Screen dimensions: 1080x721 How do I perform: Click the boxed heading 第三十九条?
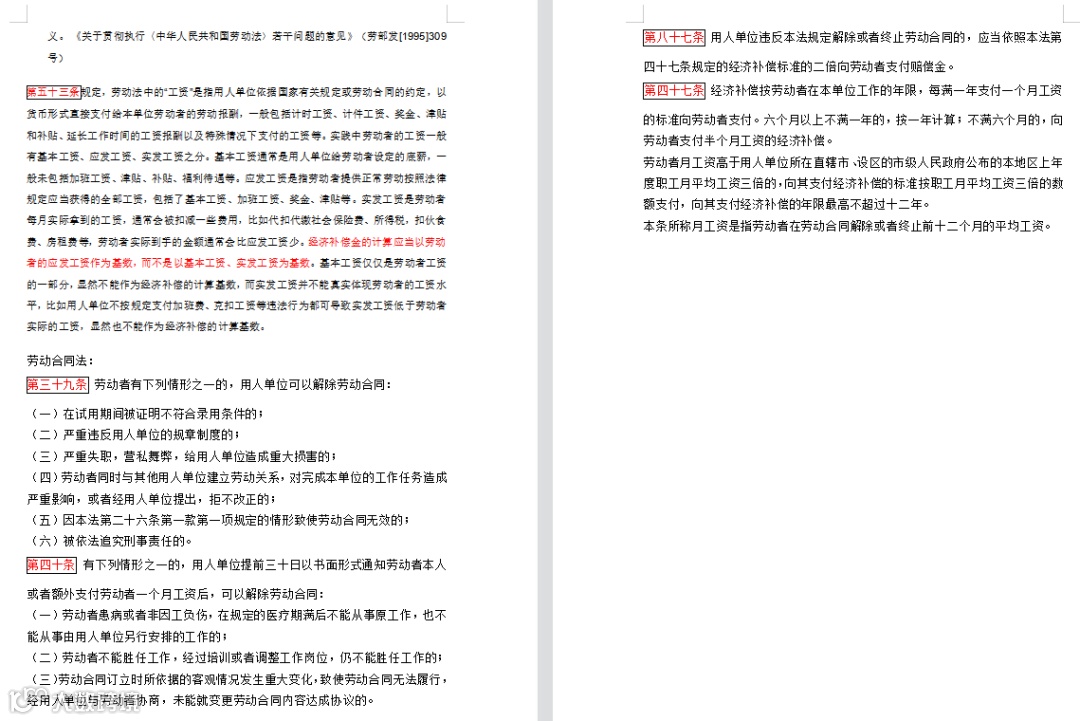coord(57,384)
